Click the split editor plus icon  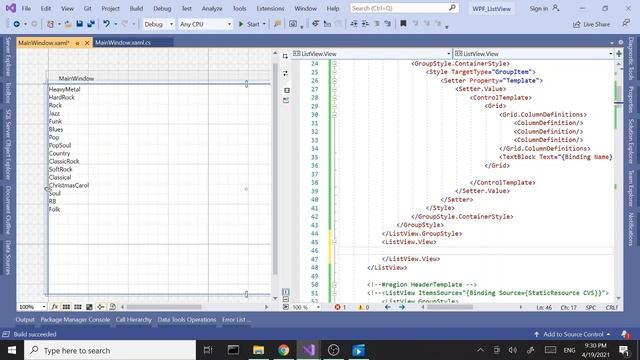click(x=619, y=53)
